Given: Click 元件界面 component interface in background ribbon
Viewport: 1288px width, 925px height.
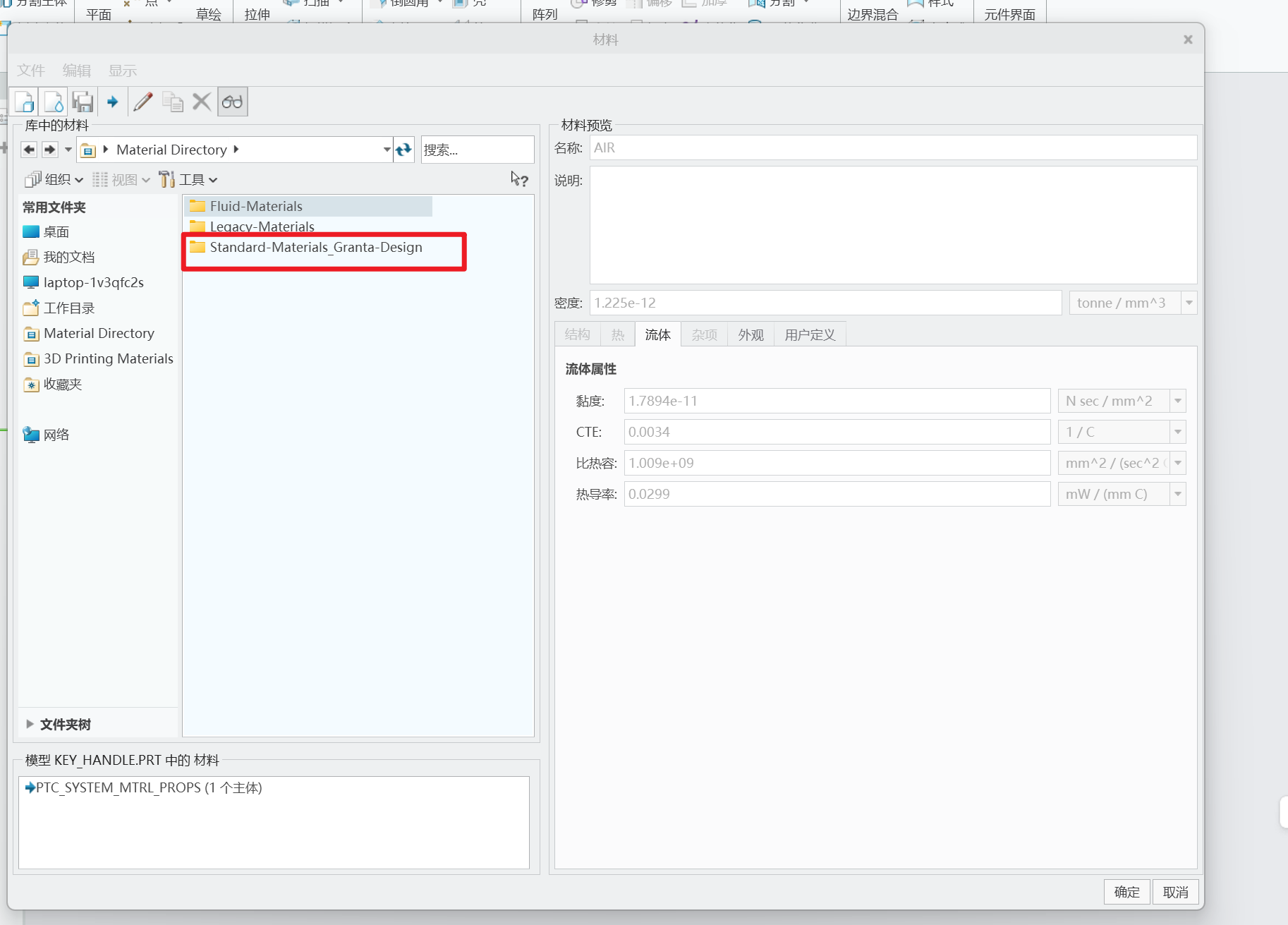Looking at the screenshot, I should [x=1010, y=14].
